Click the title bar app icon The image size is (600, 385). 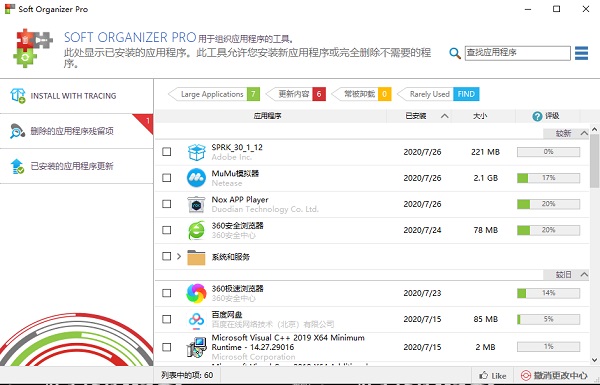tap(10, 9)
